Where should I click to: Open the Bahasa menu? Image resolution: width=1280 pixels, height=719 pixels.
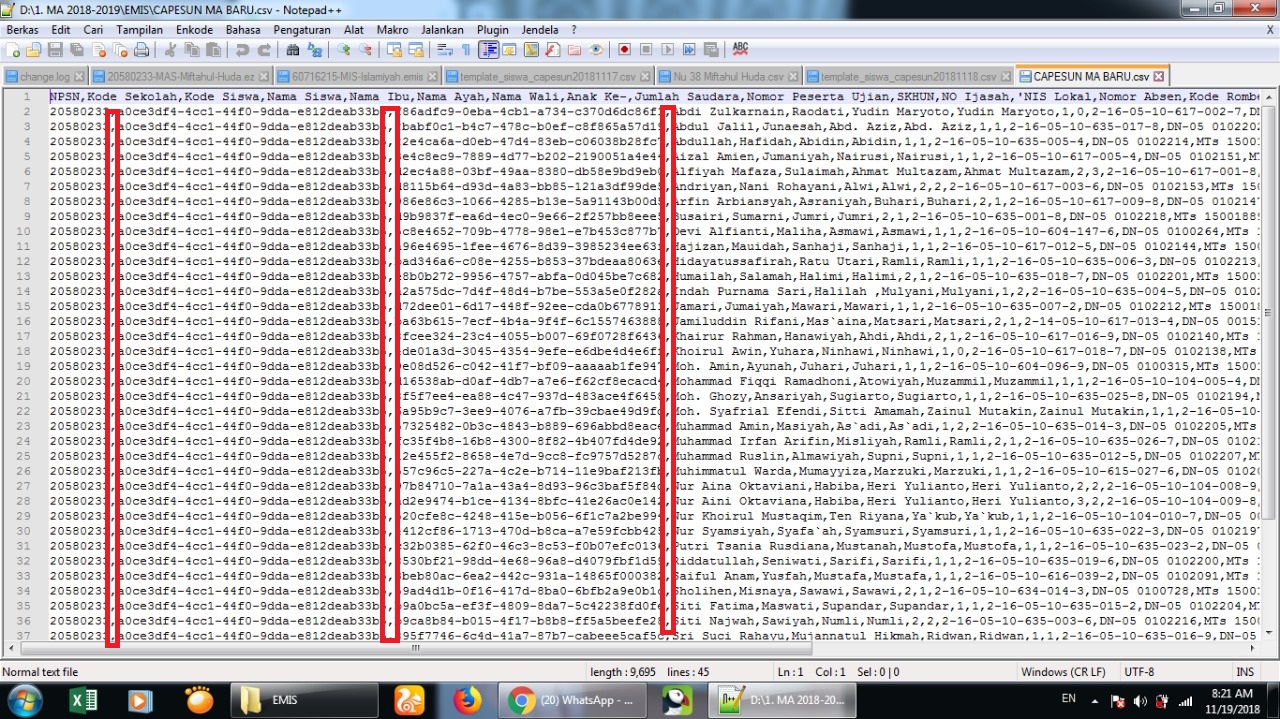pyautogui.click(x=243, y=30)
